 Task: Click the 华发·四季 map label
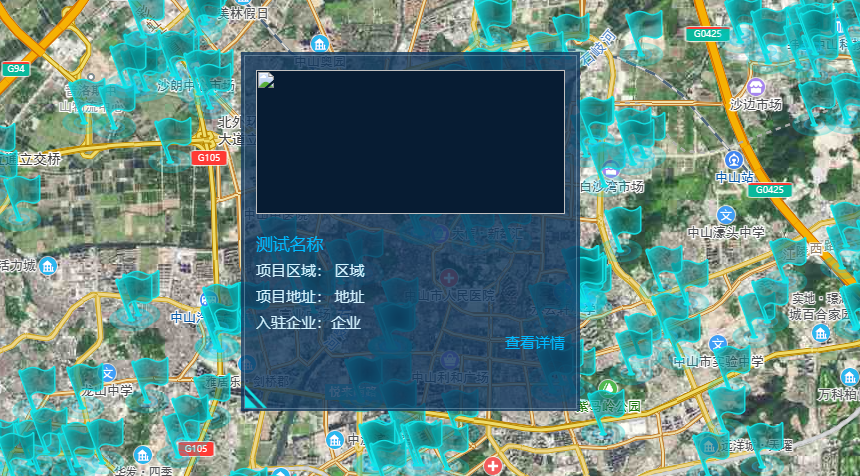[x=143, y=472]
